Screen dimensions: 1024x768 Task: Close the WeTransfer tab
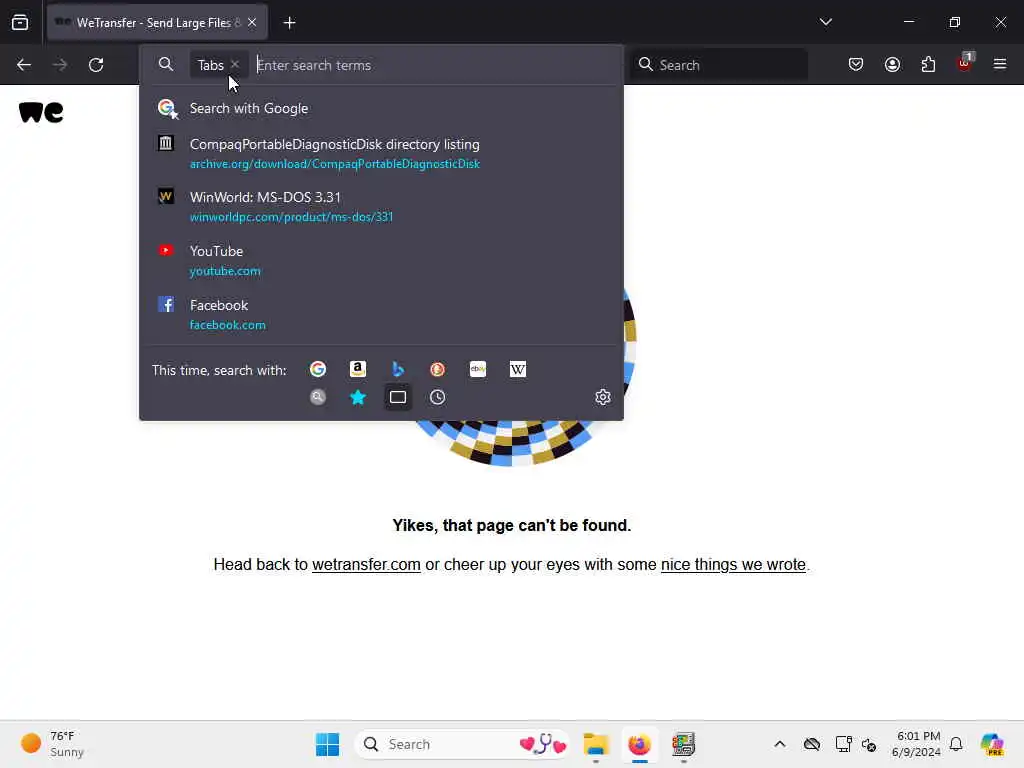[252, 22]
